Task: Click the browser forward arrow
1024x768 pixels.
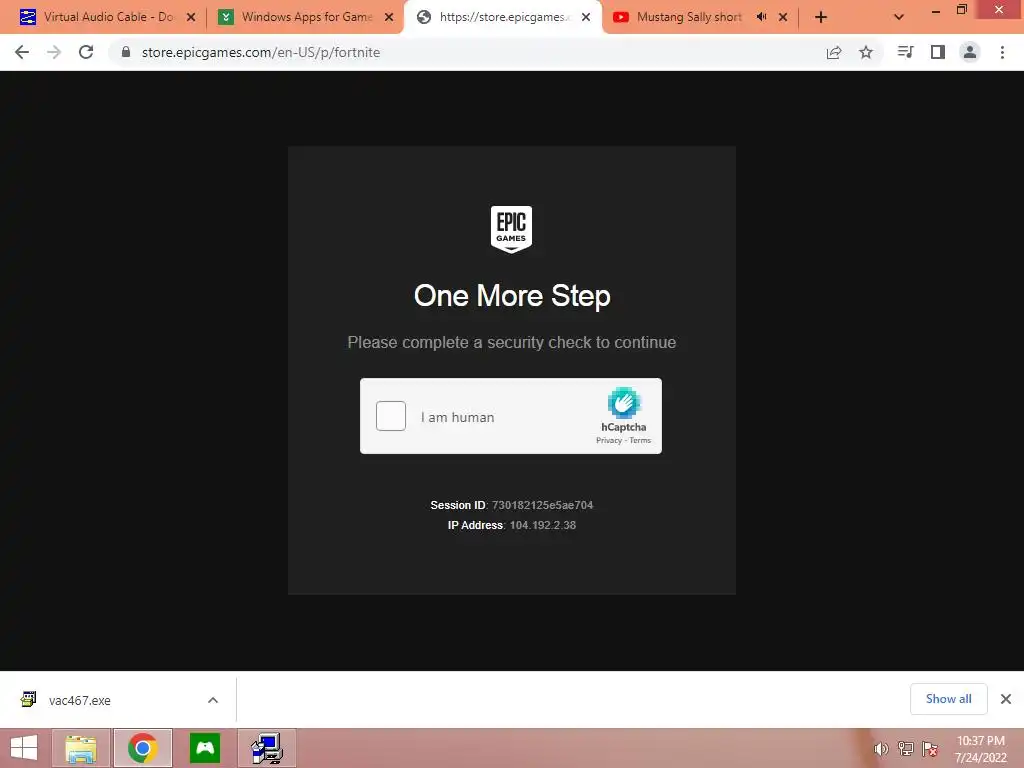Action: (x=54, y=52)
